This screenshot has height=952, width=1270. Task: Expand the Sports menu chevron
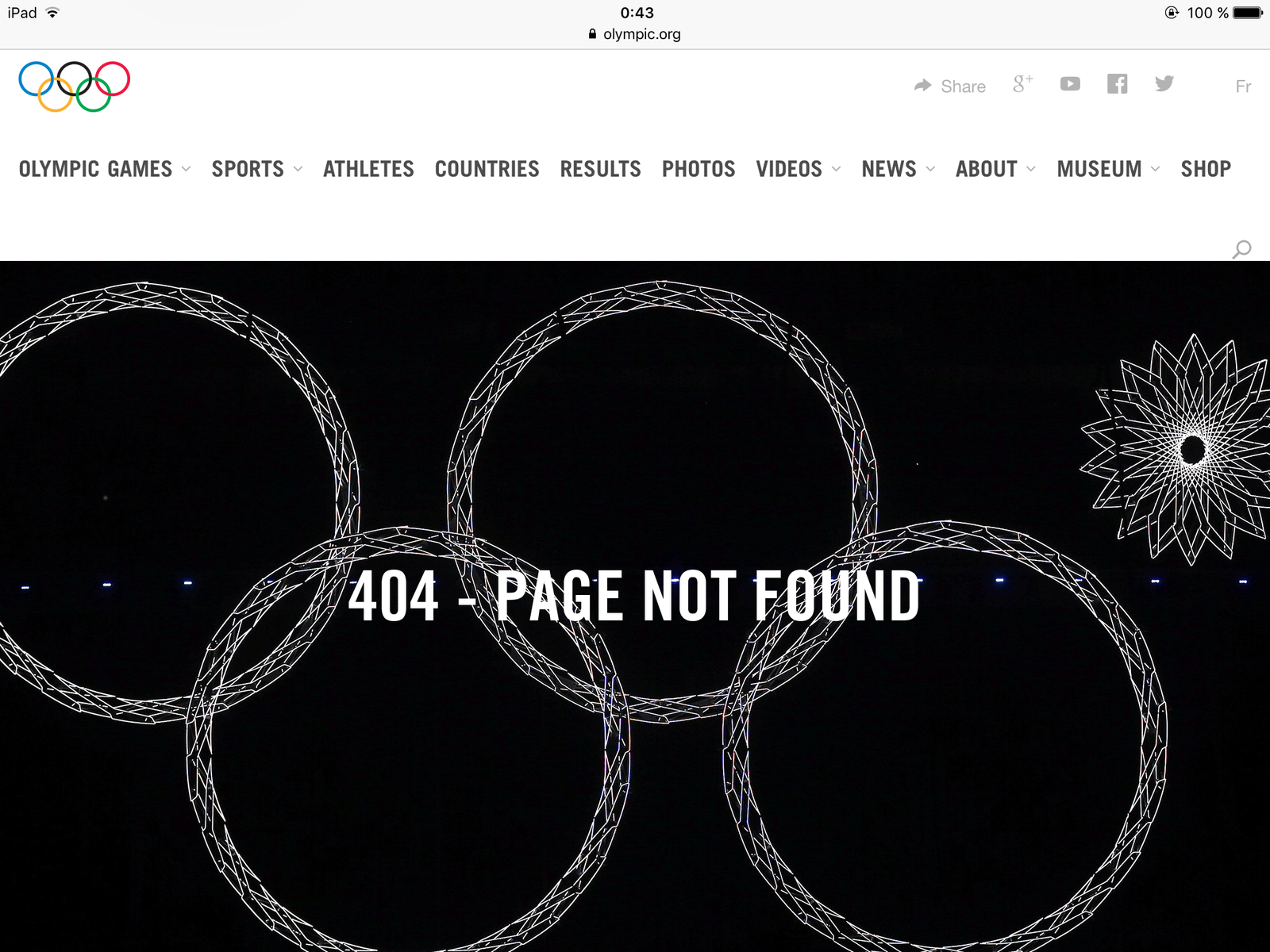tap(298, 169)
